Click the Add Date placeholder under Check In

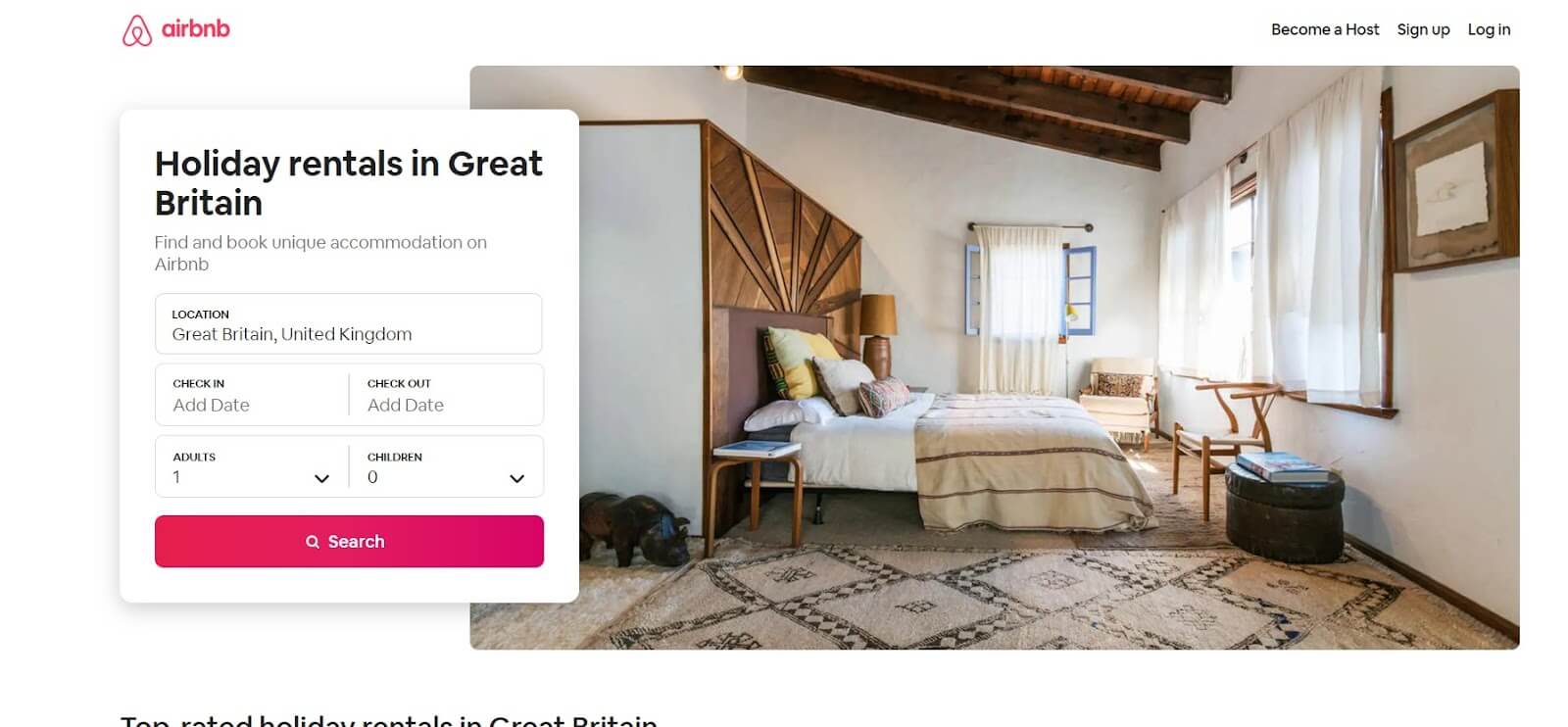tap(211, 405)
